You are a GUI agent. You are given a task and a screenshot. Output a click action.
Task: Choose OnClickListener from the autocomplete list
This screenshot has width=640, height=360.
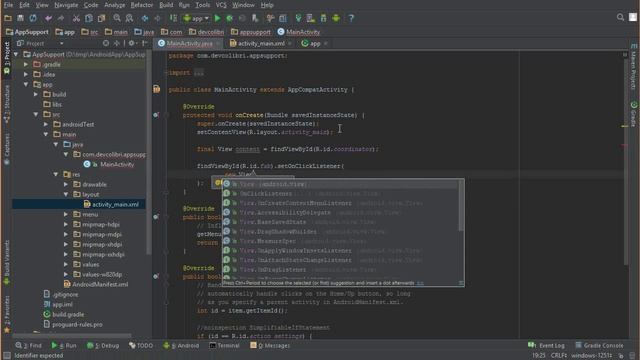(340, 193)
